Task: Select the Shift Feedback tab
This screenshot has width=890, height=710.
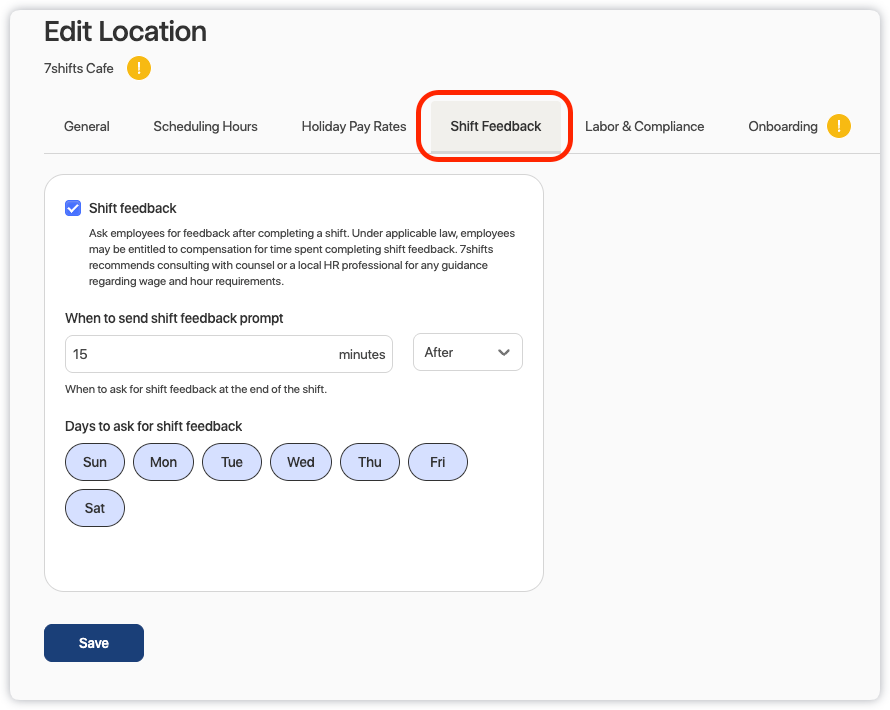Action: tap(495, 127)
